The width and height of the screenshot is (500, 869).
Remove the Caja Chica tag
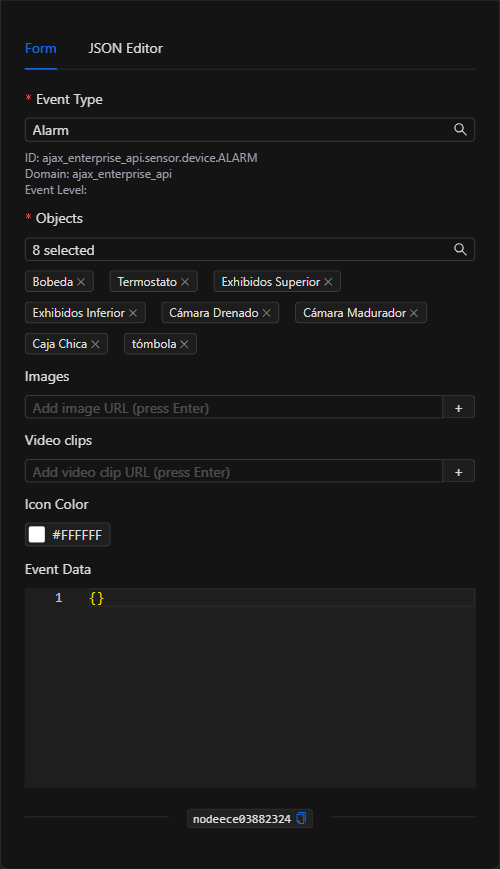(x=95, y=344)
